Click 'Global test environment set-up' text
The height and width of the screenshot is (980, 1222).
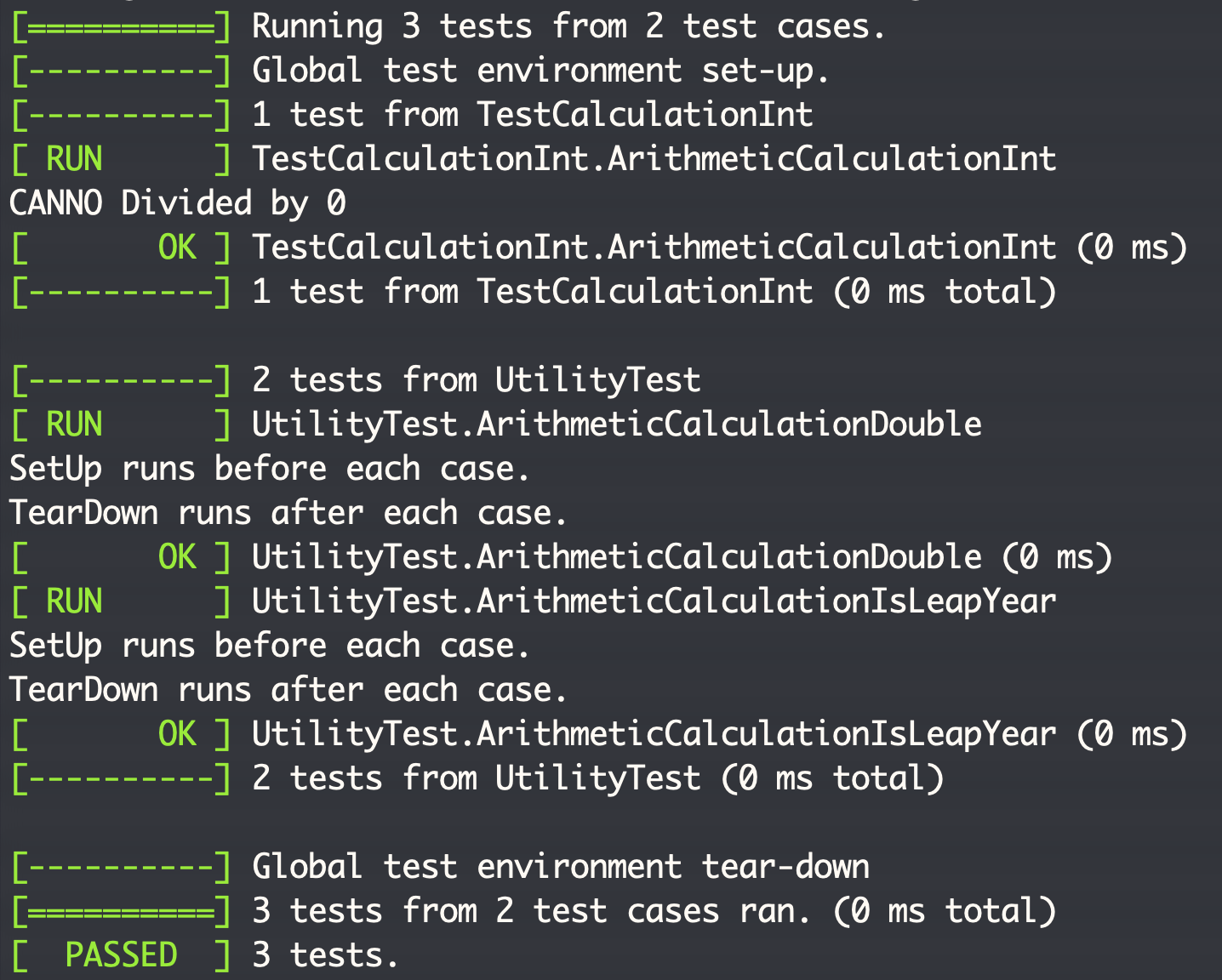(540, 71)
